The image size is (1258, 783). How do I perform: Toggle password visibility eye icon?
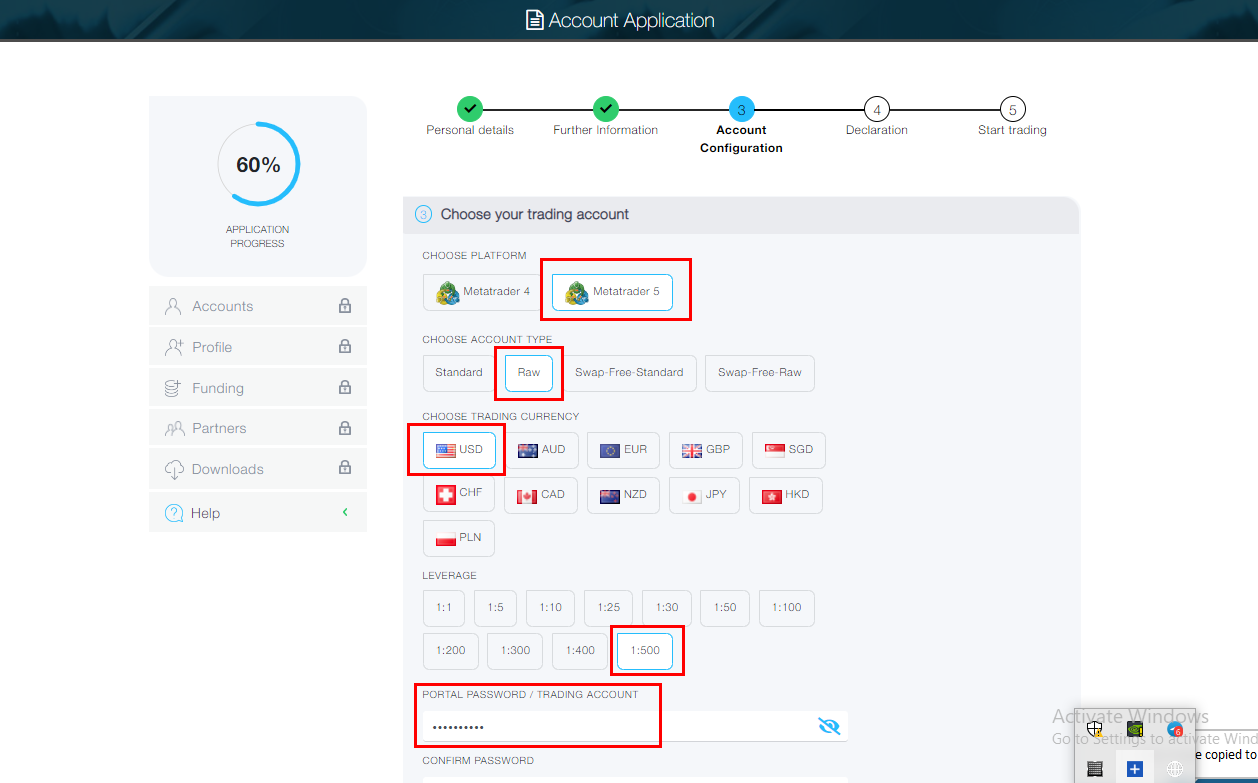coord(828,726)
